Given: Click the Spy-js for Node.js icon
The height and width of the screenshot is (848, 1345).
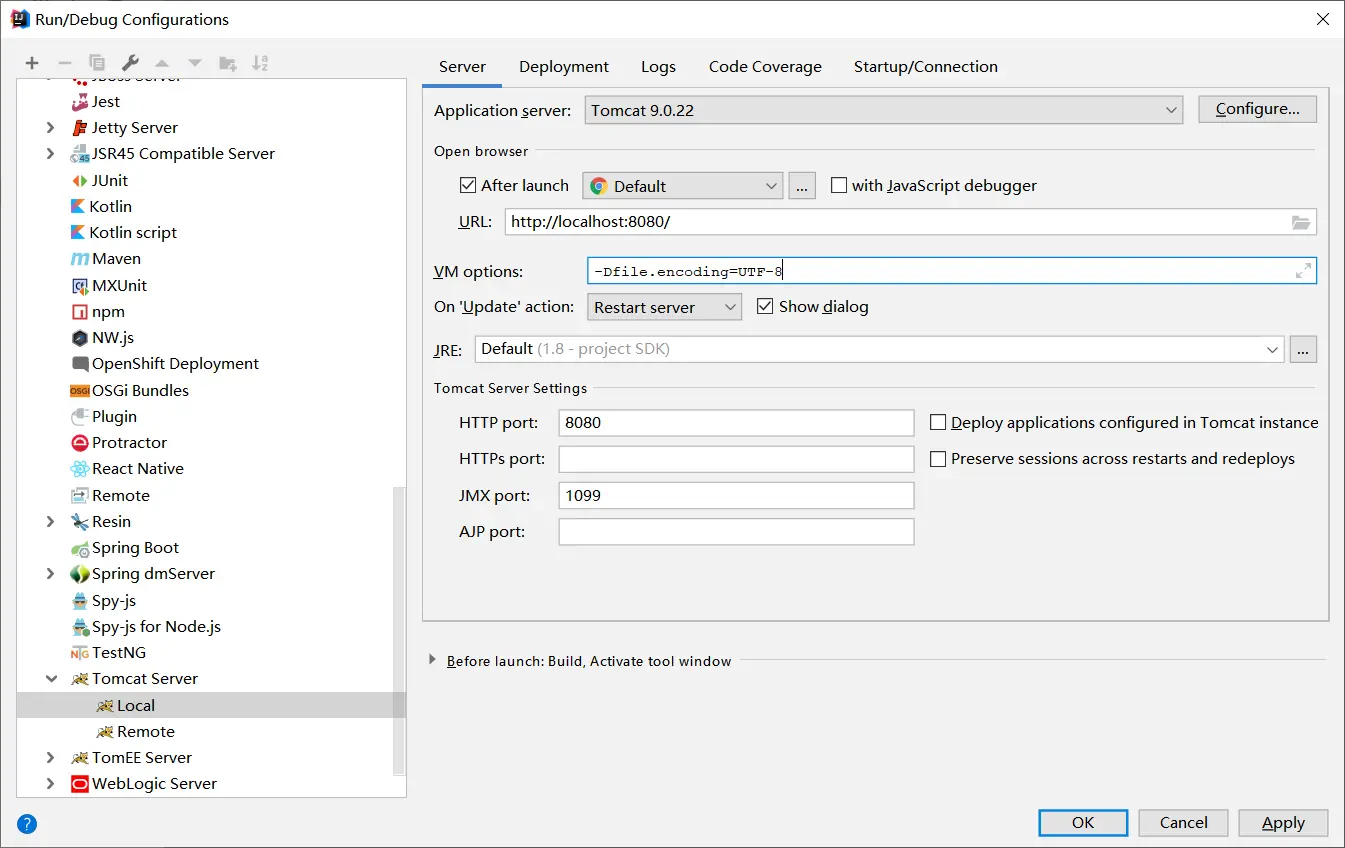Looking at the screenshot, I should coord(80,626).
